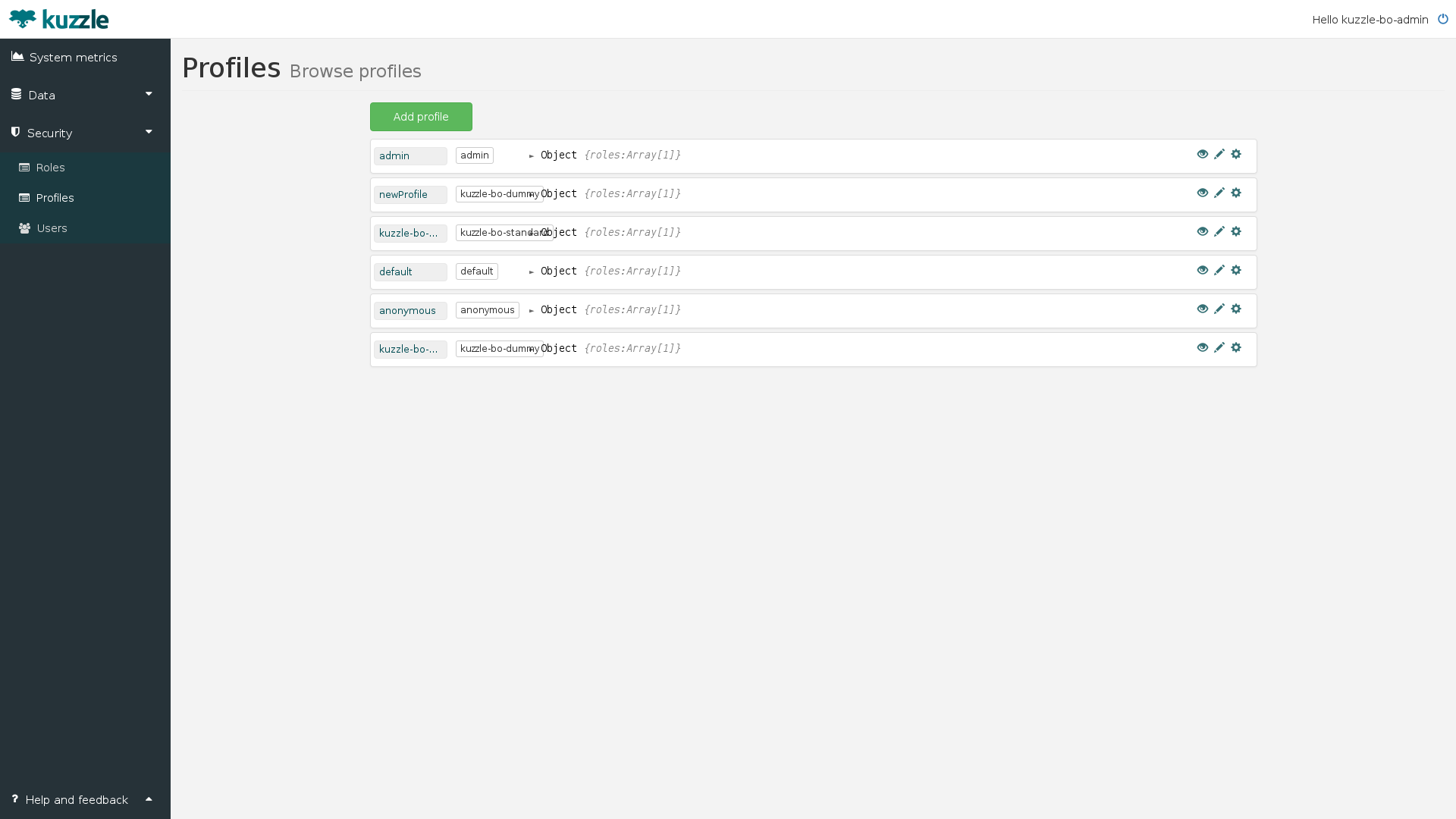1456x819 pixels.
Task: Log out using the power icon
Action: (1443, 19)
